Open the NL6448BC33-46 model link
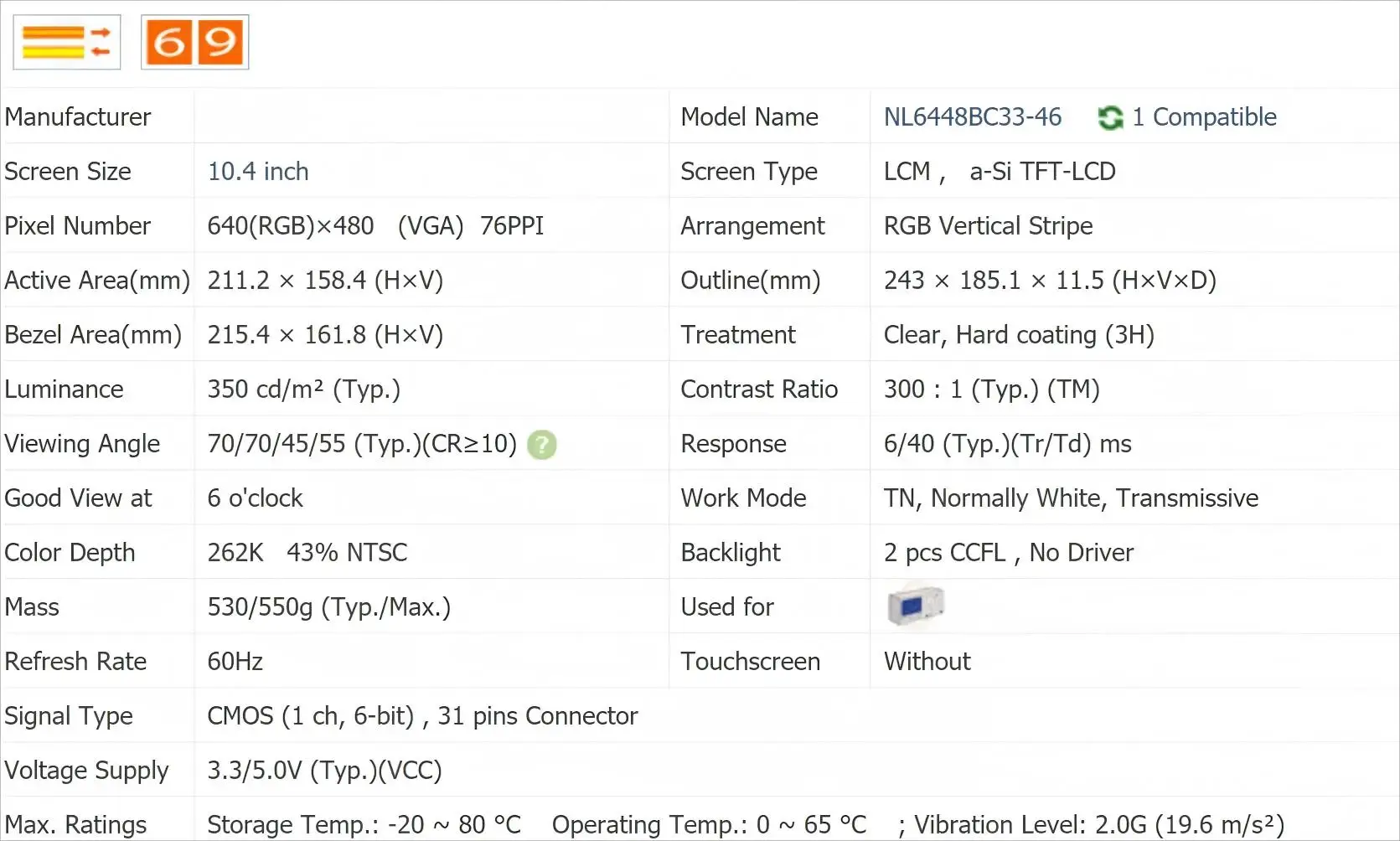The height and width of the screenshot is (841, 1400). [x=972, y=117]
